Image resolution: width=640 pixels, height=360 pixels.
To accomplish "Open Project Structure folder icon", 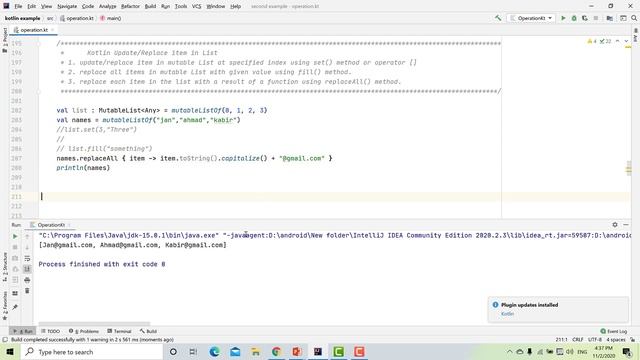I will pos(609,18).
